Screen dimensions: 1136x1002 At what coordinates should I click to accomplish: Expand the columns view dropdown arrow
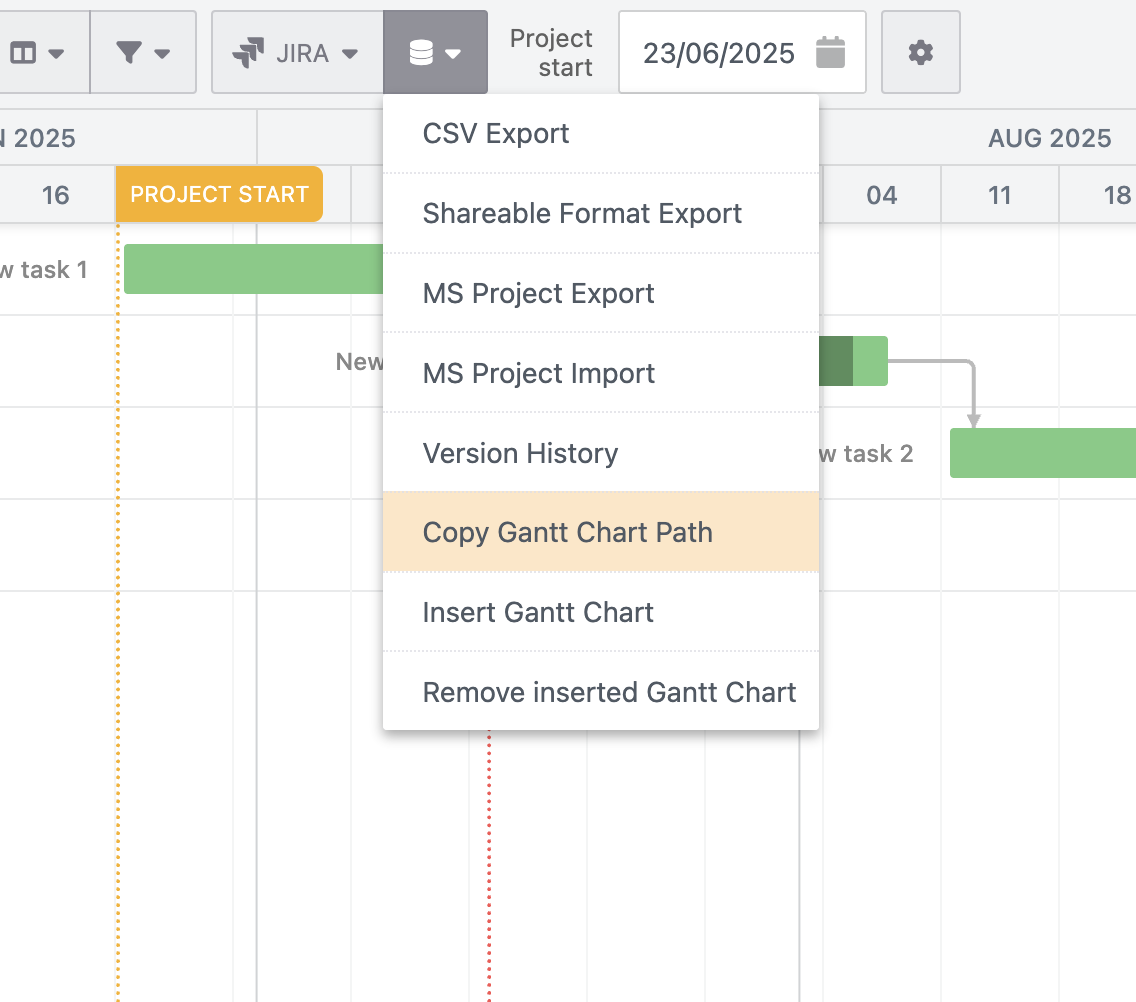click(57, 54)
